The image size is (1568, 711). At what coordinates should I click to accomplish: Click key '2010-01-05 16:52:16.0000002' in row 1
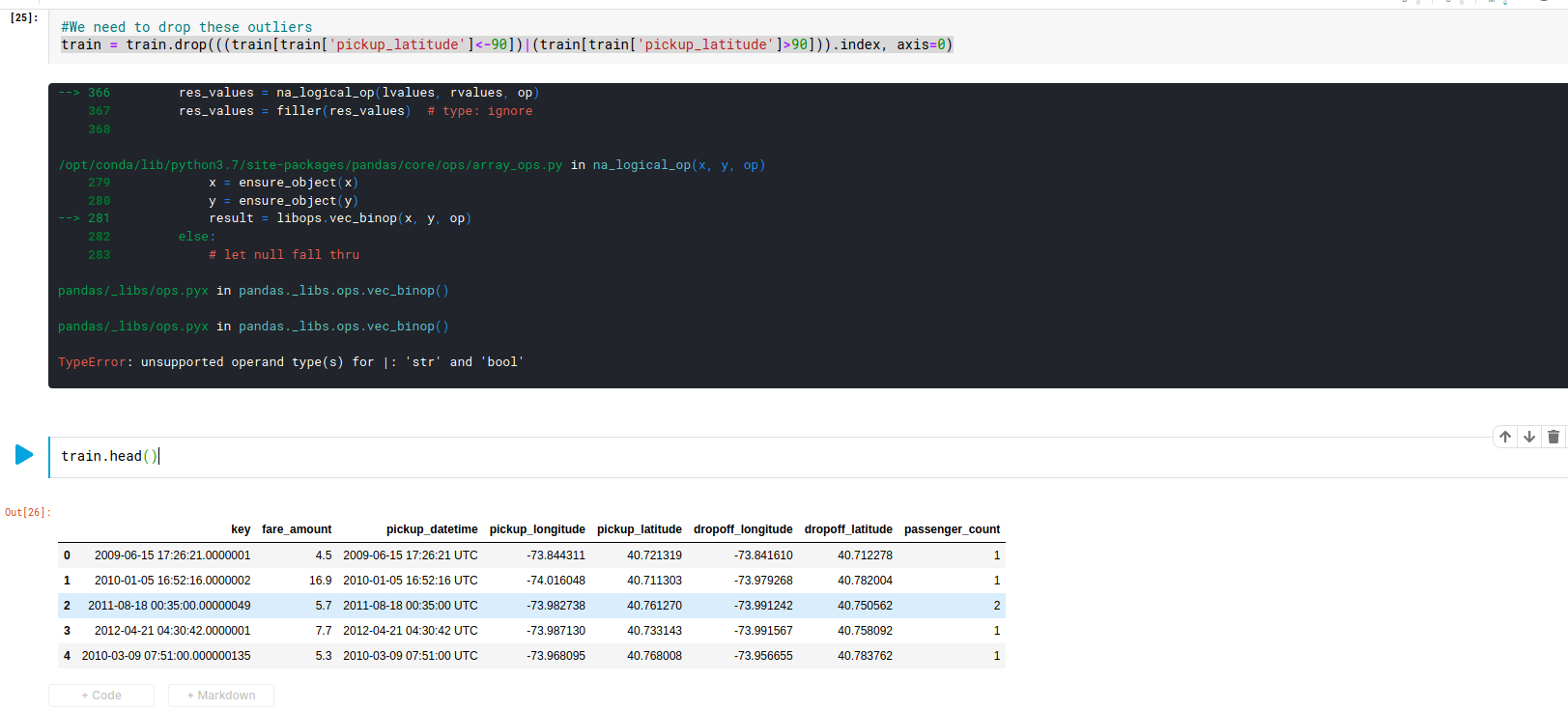click(x=172, y=581)
